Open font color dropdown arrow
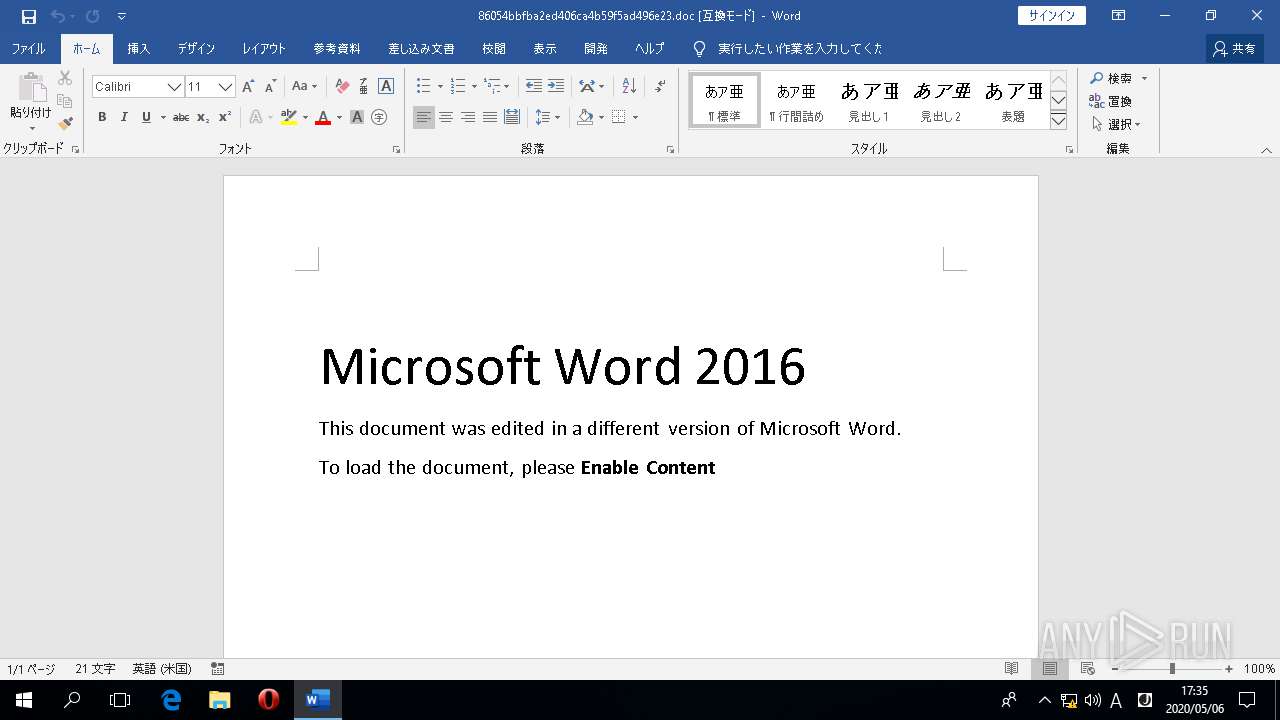The height and width of the screenshot is (720, 1280). coord(339,117)
